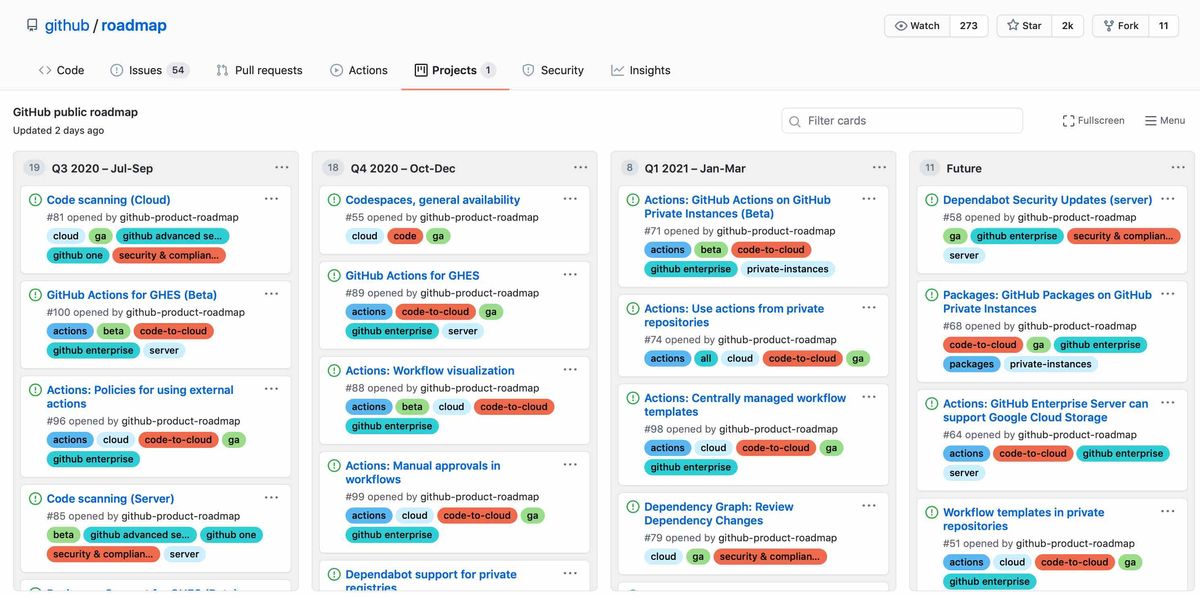Click open-issue icon on Workflow templates in private repositories
The image size is (1200, 597).
click(932, 513)
